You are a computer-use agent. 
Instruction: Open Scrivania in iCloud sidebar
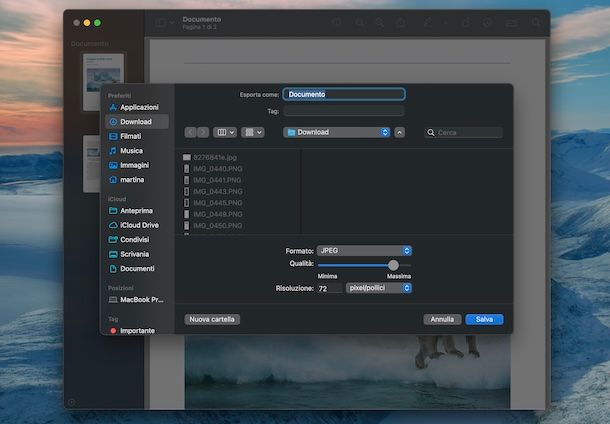click(x=134, y=254)
